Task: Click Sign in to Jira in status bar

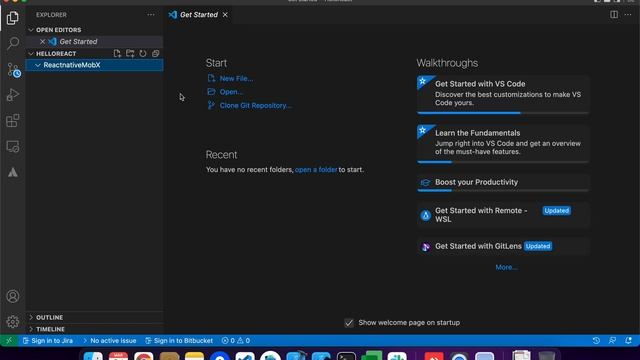Action: (x=48, y=340)
